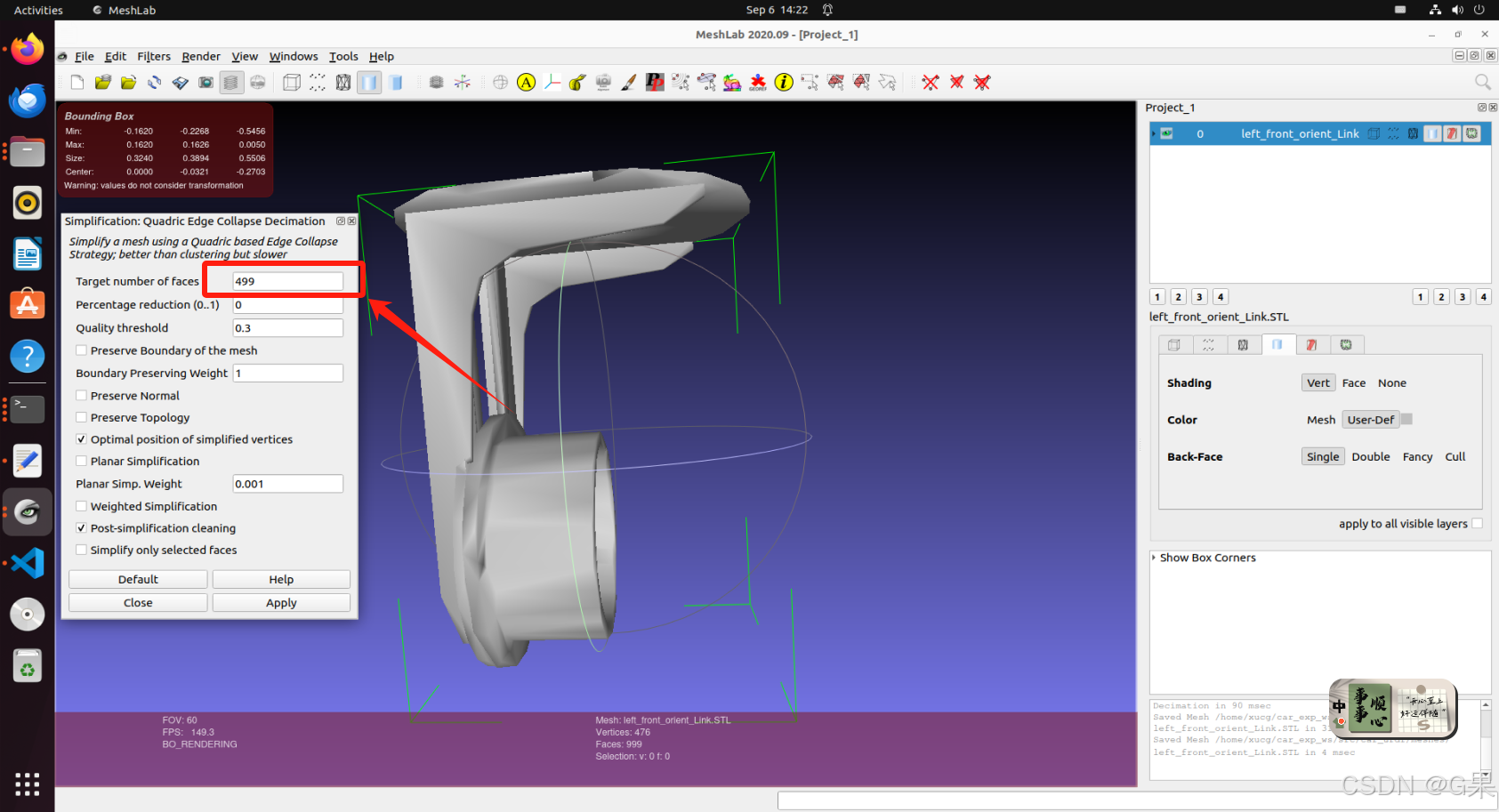Switch to the wireframe tab in render panel
The height and width of the screenshot is (812, 1499).
coord(1243,345)
